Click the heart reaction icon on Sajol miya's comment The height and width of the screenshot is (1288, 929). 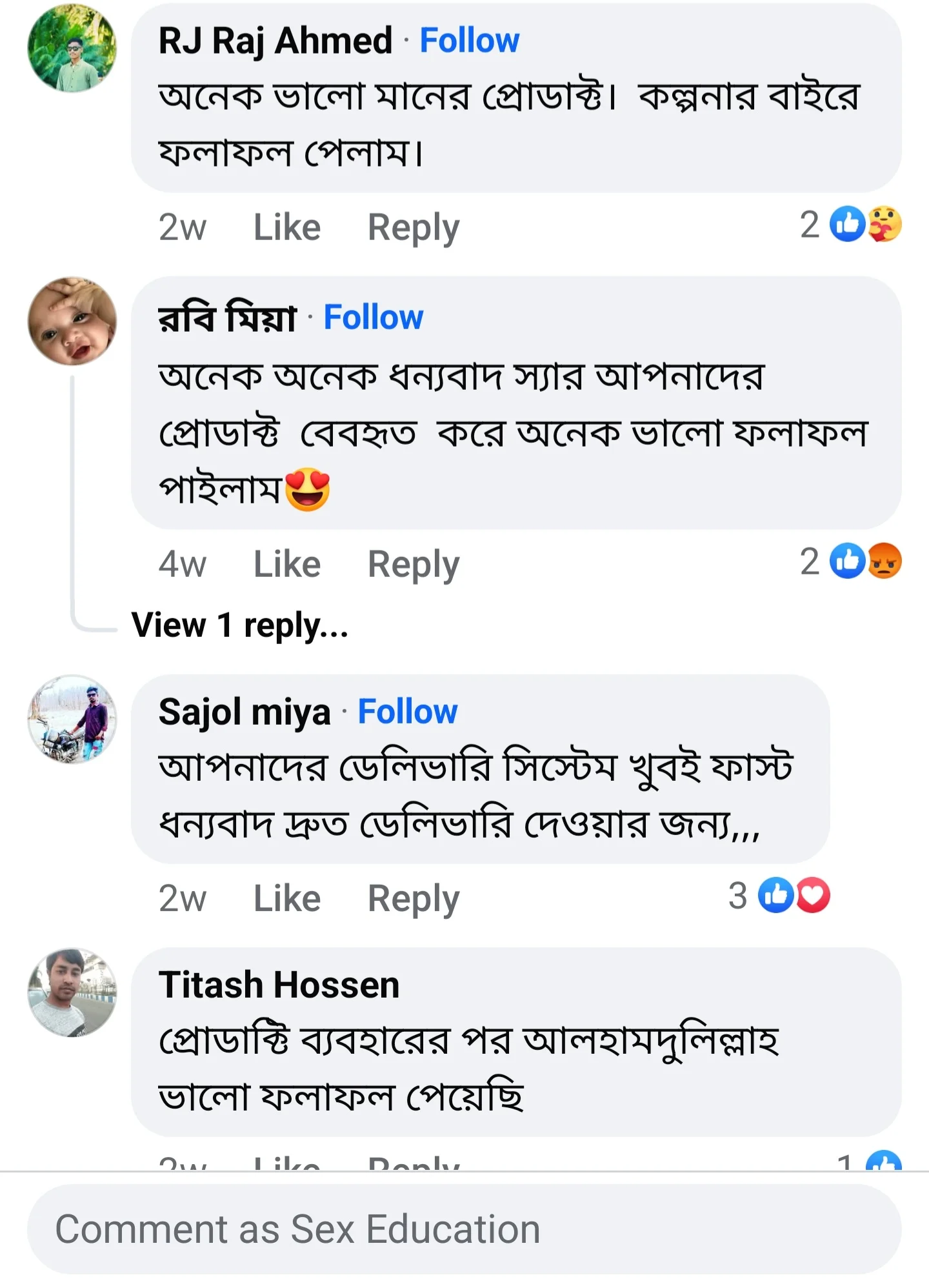coord(813,896)
